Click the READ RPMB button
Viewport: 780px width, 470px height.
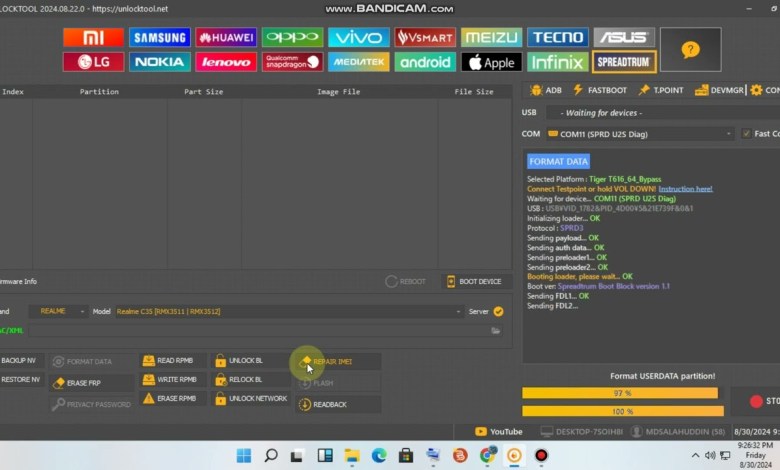pos(173,361)
